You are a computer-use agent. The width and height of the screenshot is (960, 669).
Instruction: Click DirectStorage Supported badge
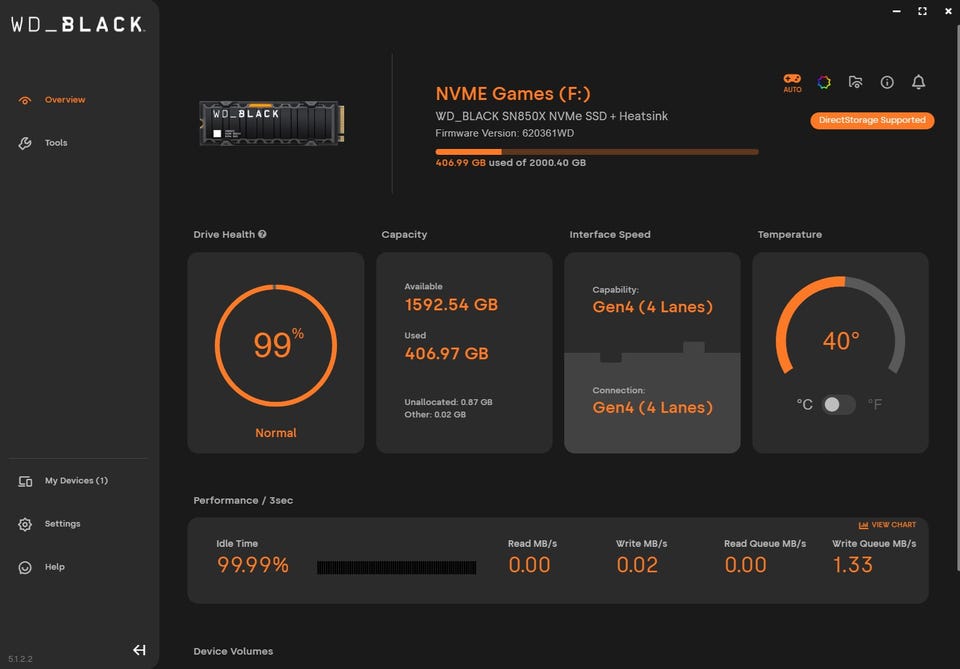click(x=872, y=121)
